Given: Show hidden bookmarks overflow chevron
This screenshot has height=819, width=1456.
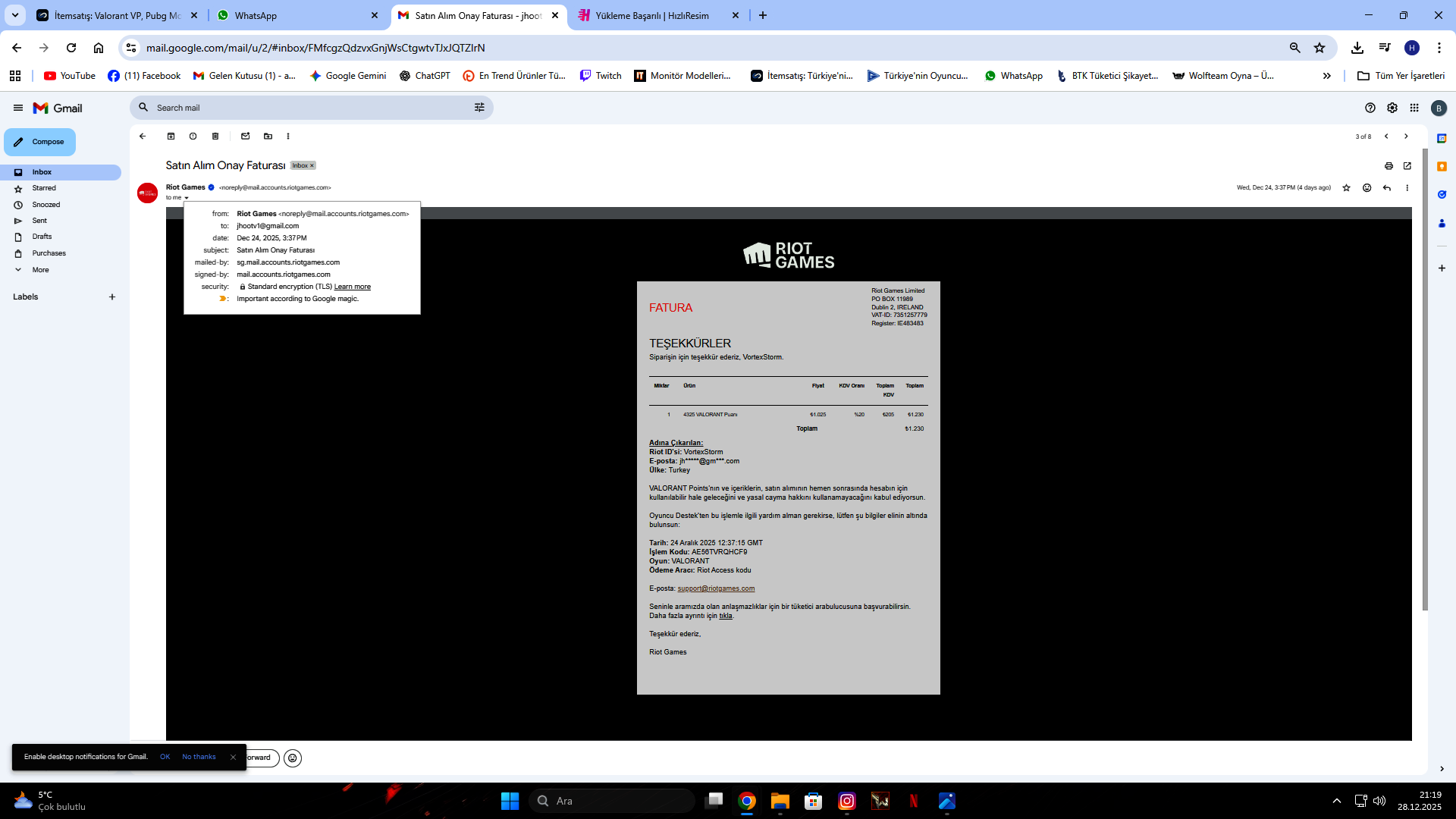Looking at the screenshot, I should [1327, 76].
